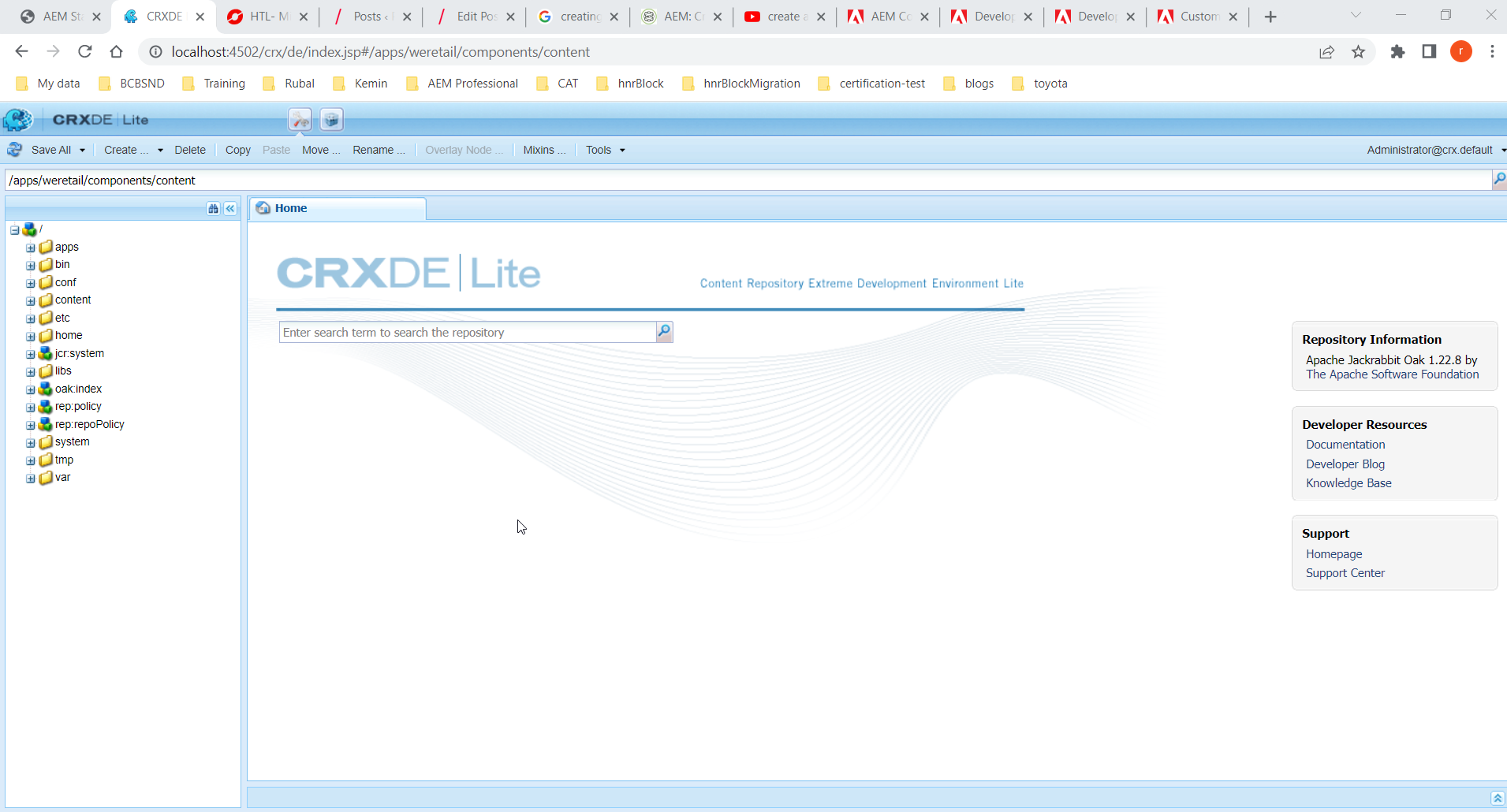Screen dimensions: 1507x812
Task: Open the Tools dropdown menu
Action: point(605,150)
